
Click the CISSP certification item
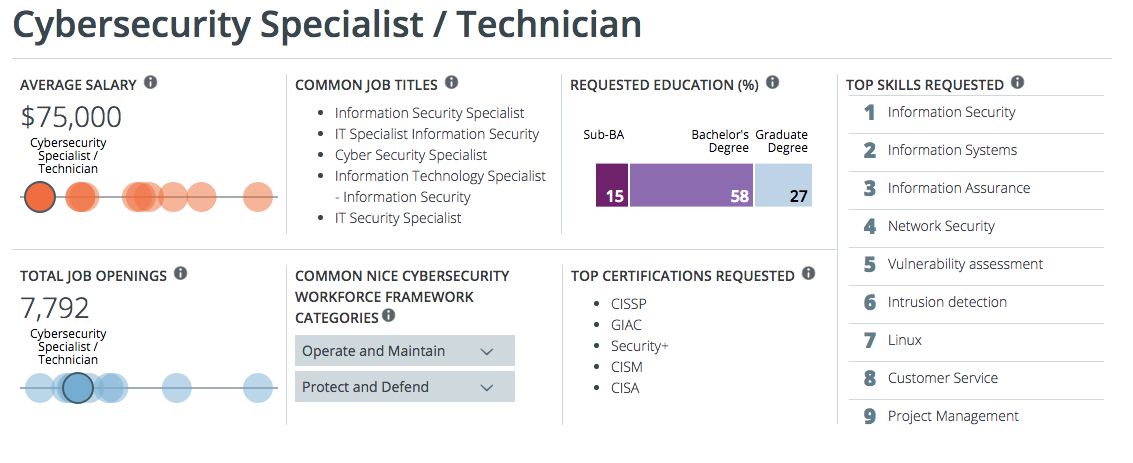(x=629, y=303)
